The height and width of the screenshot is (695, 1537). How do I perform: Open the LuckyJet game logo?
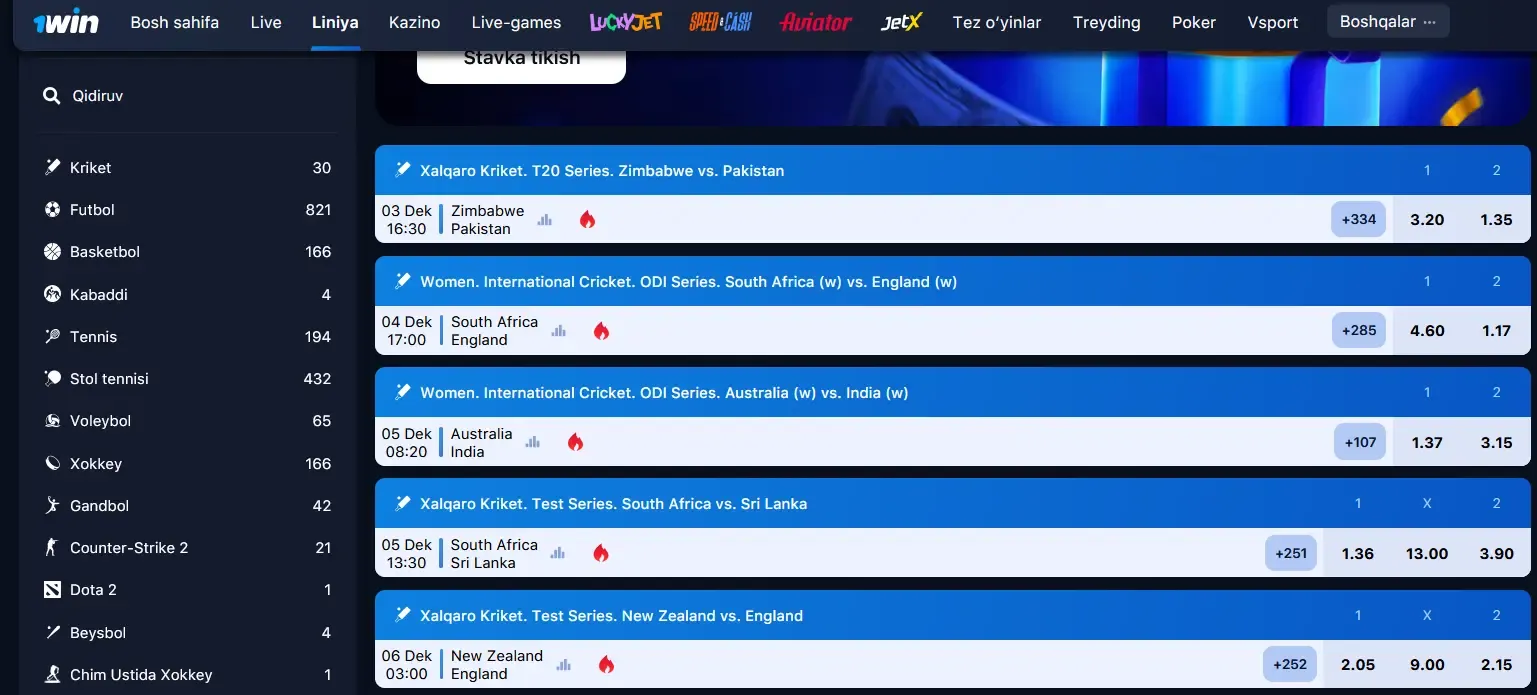point(625,22)
